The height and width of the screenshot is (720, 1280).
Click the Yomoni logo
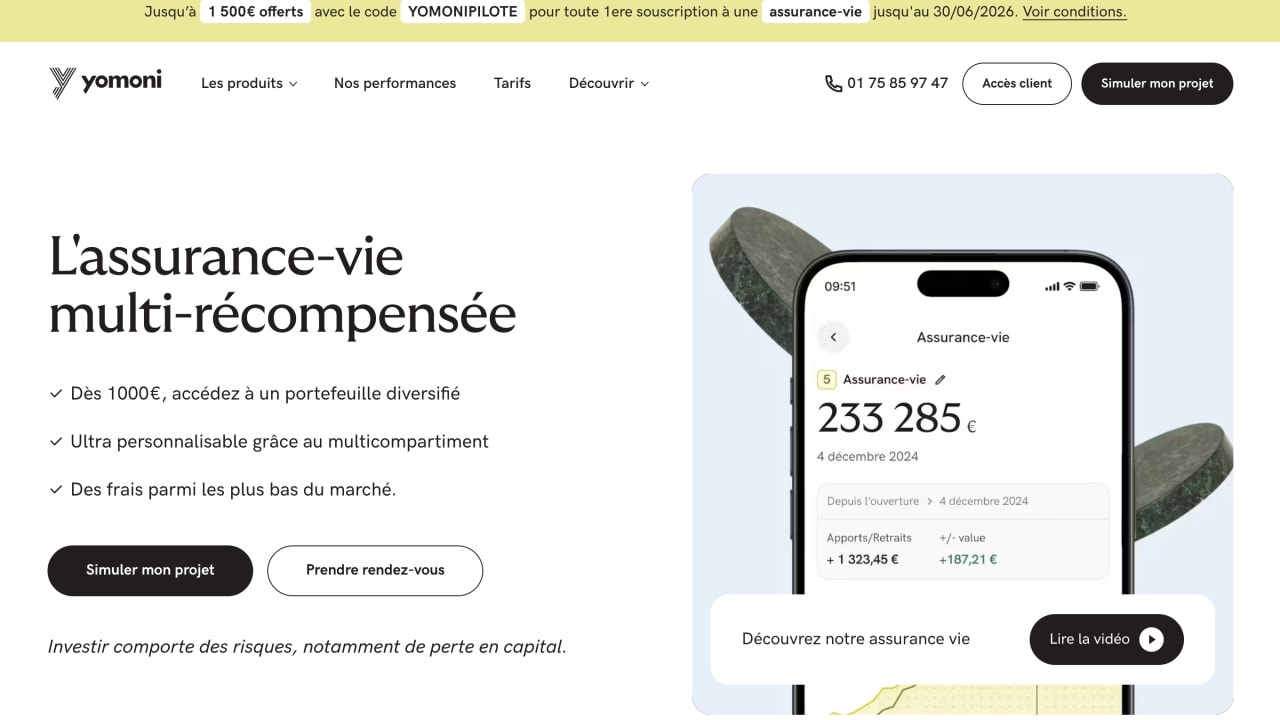point(105,83)
